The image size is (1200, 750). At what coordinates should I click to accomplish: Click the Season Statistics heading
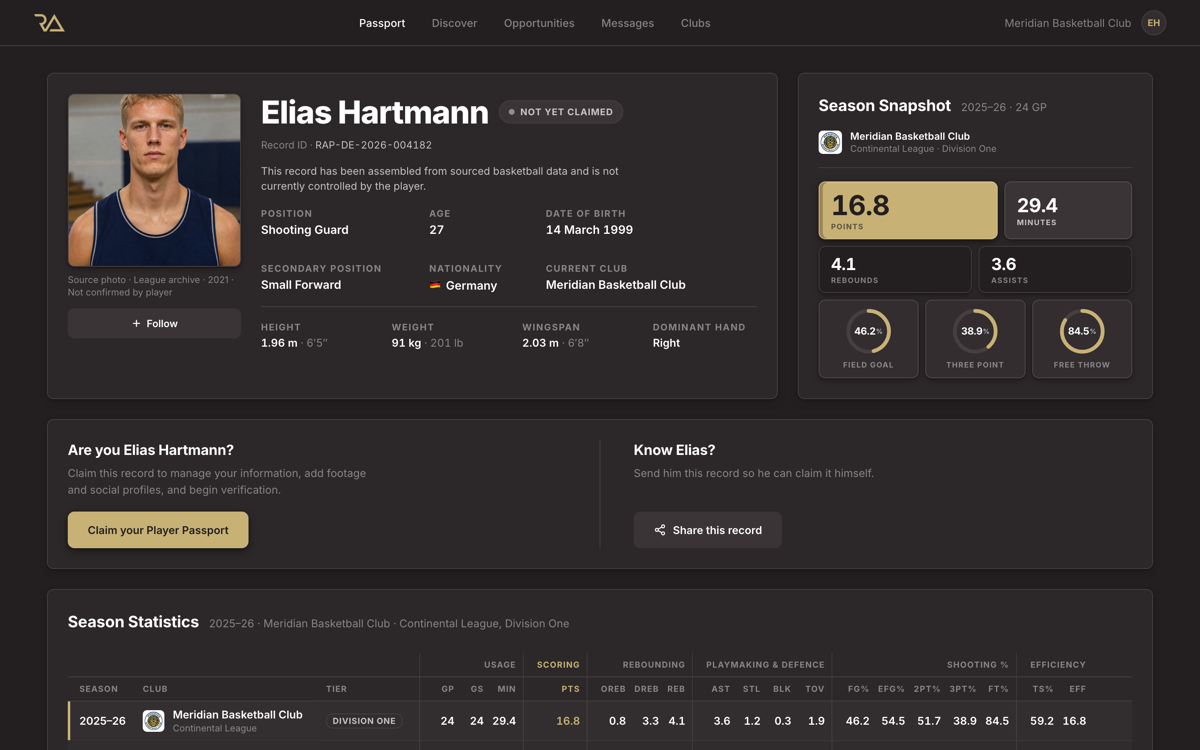click(133, 622)
